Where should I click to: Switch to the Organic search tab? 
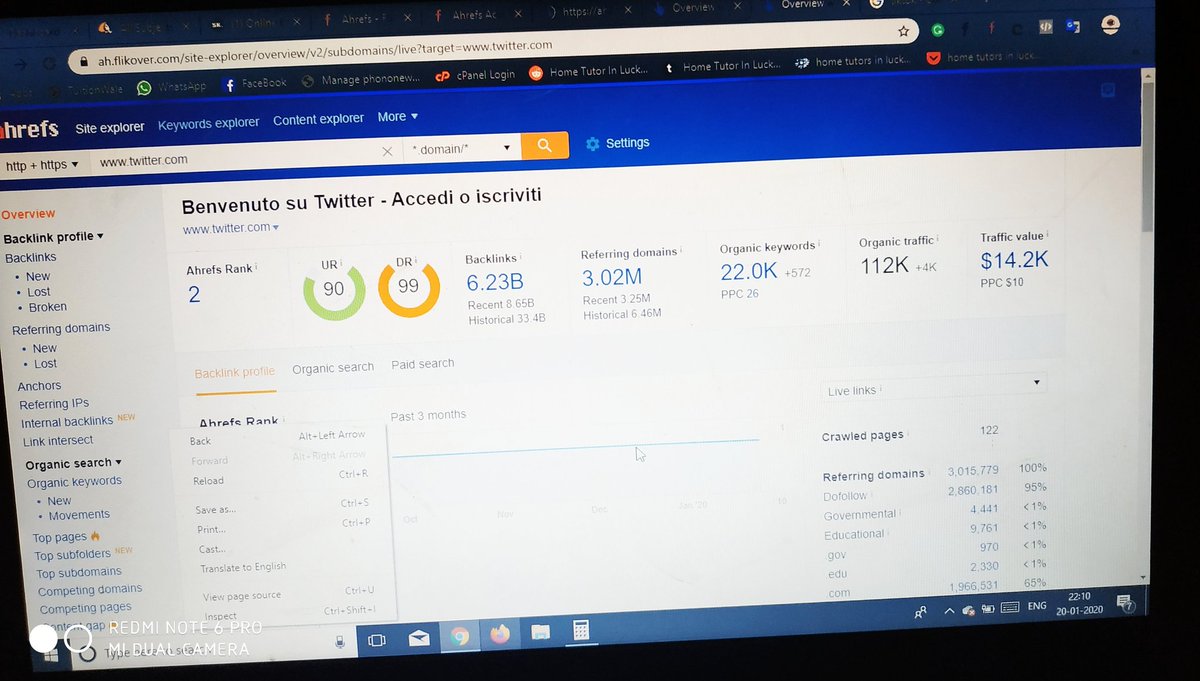[333, 368]
